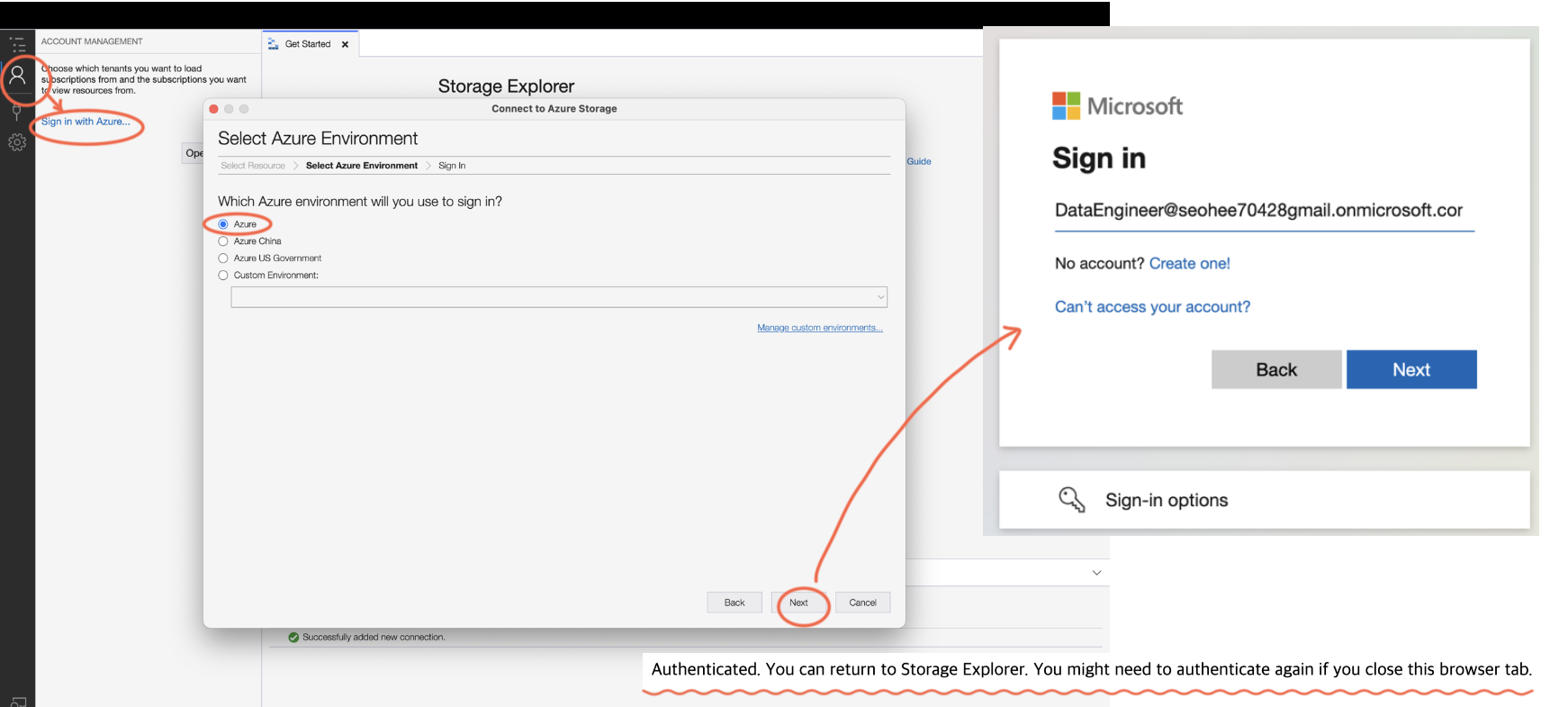The image size is (1568, 707).
Task: Click Can't access your account link
Action: pos(1152,307)
